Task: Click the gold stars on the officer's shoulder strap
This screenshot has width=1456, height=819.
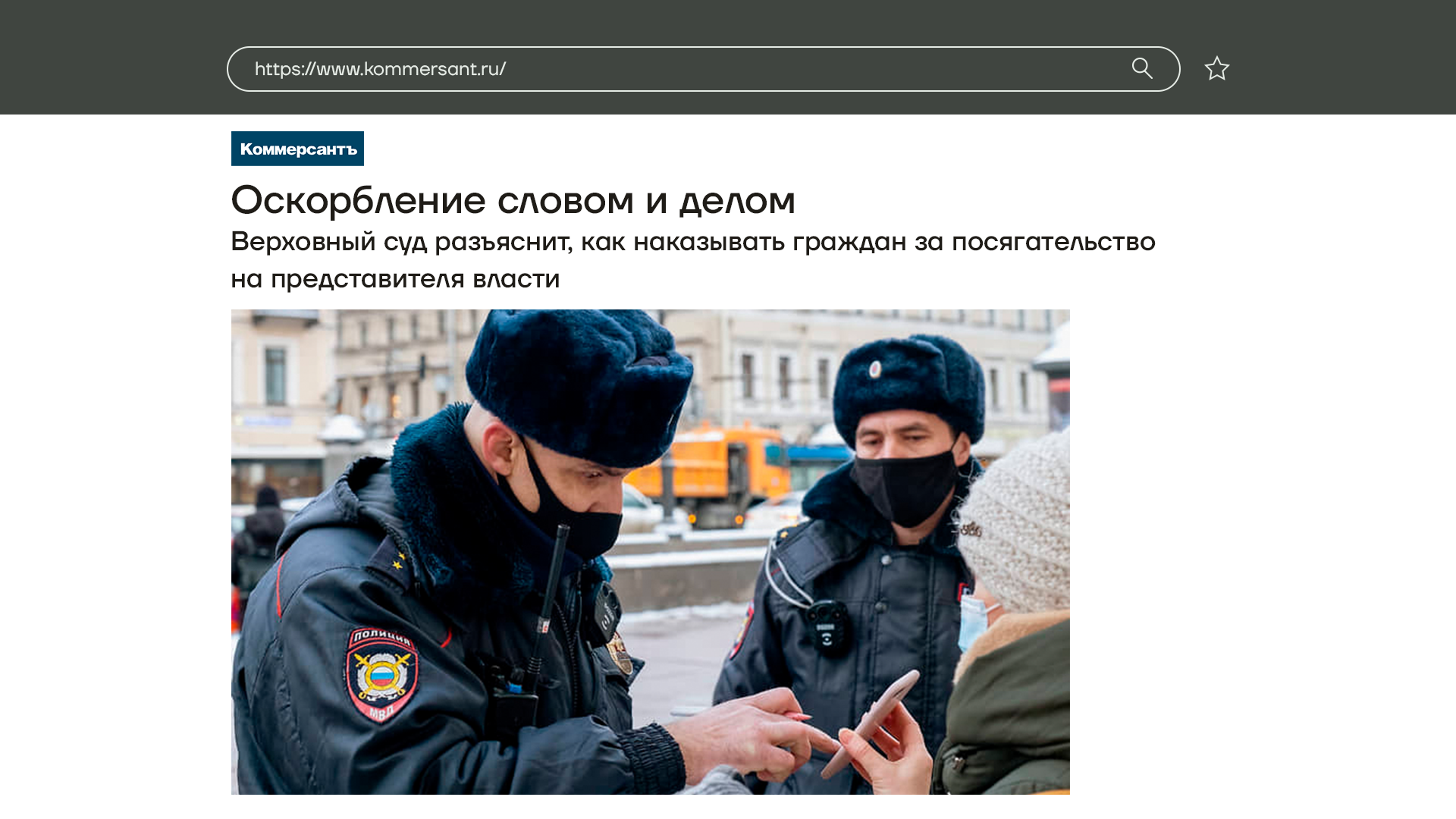Action: pyautogui.click(x=397, y=561)
